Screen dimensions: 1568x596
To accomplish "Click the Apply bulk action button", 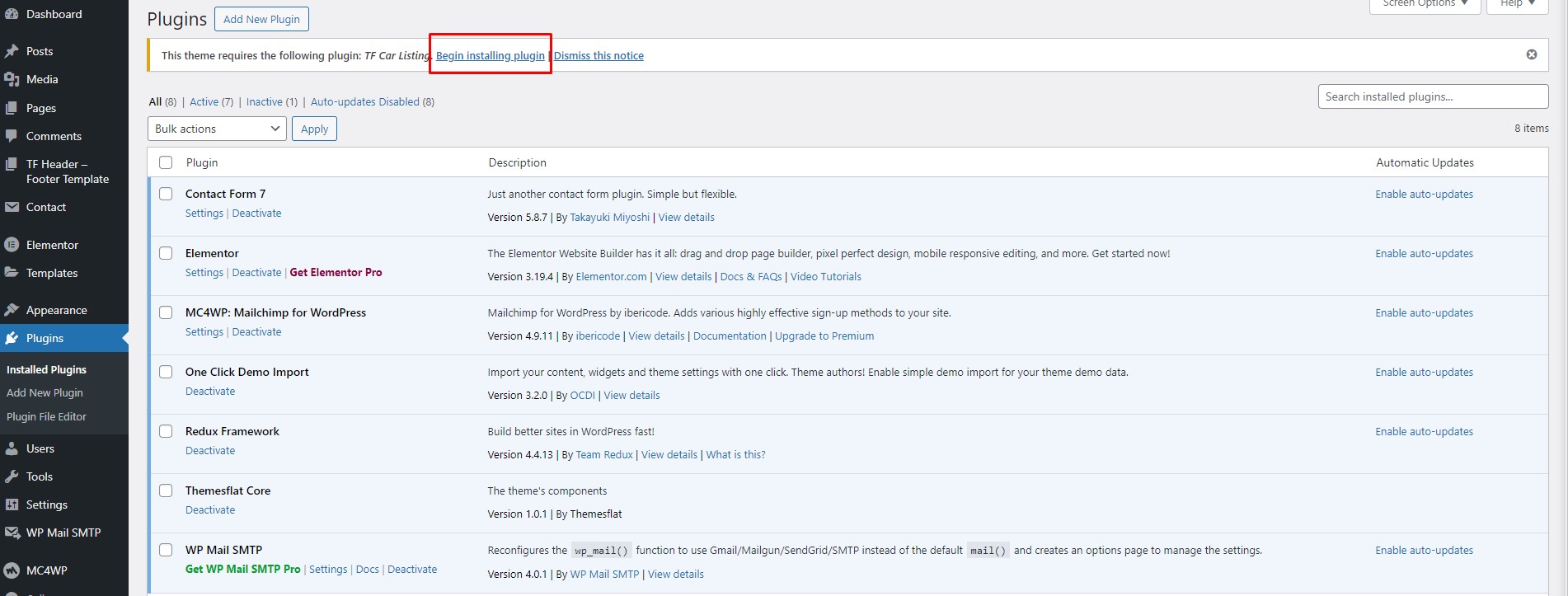I will point(314,129).
